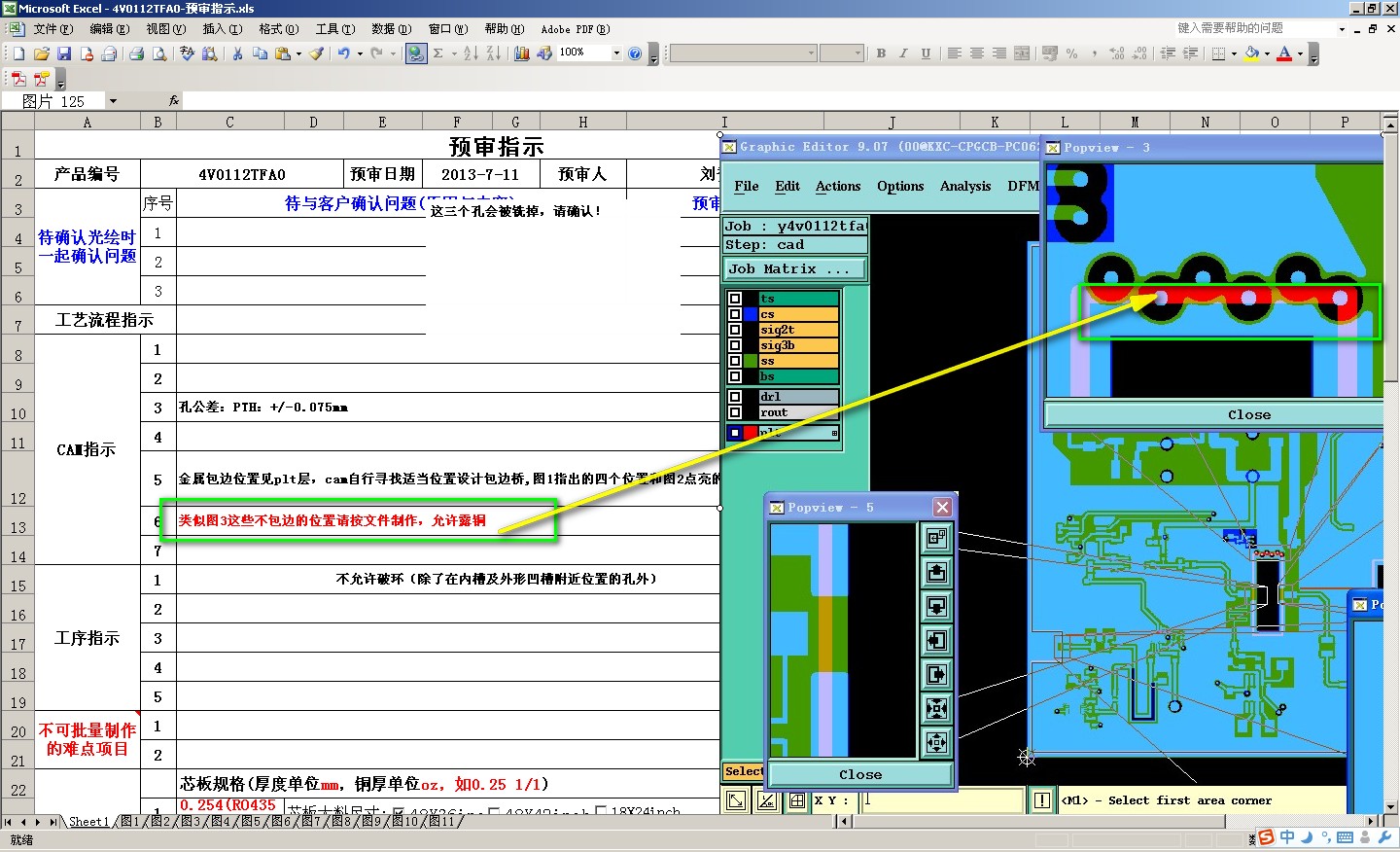
Task: Click the pan-left arrow in Popview 5
Action: coord(936,640)
